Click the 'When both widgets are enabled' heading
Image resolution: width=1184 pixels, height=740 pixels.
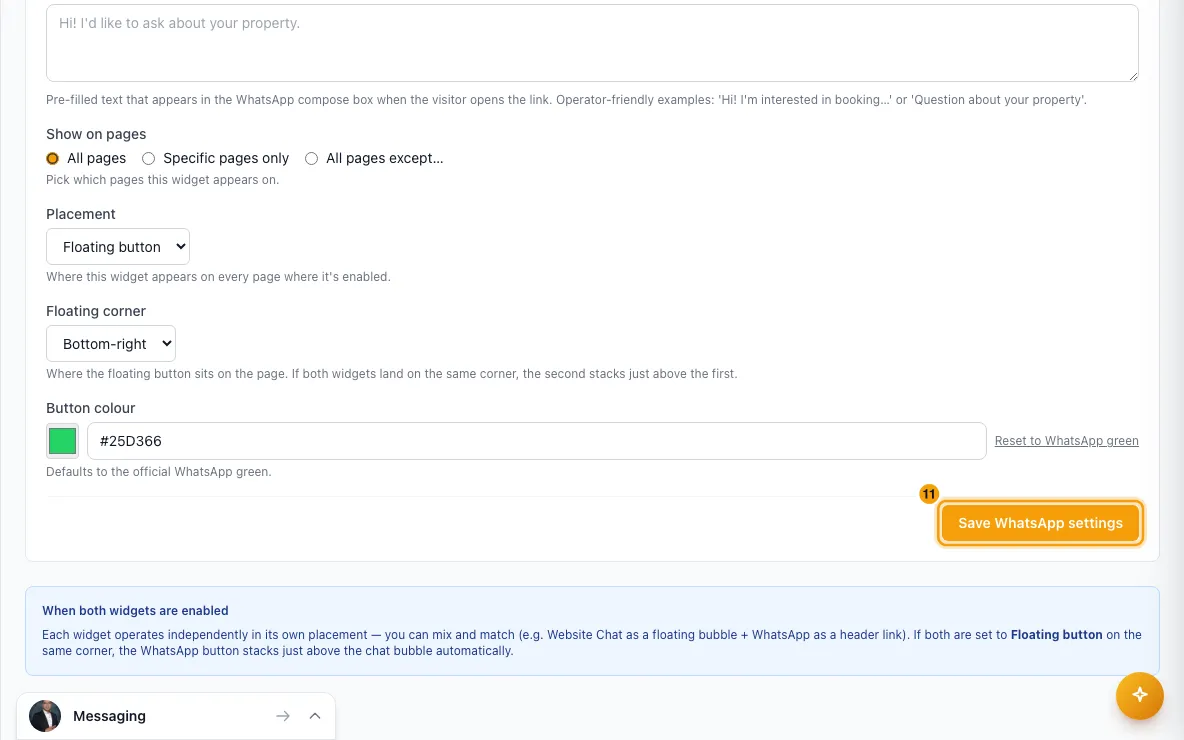tap(135, 611)
